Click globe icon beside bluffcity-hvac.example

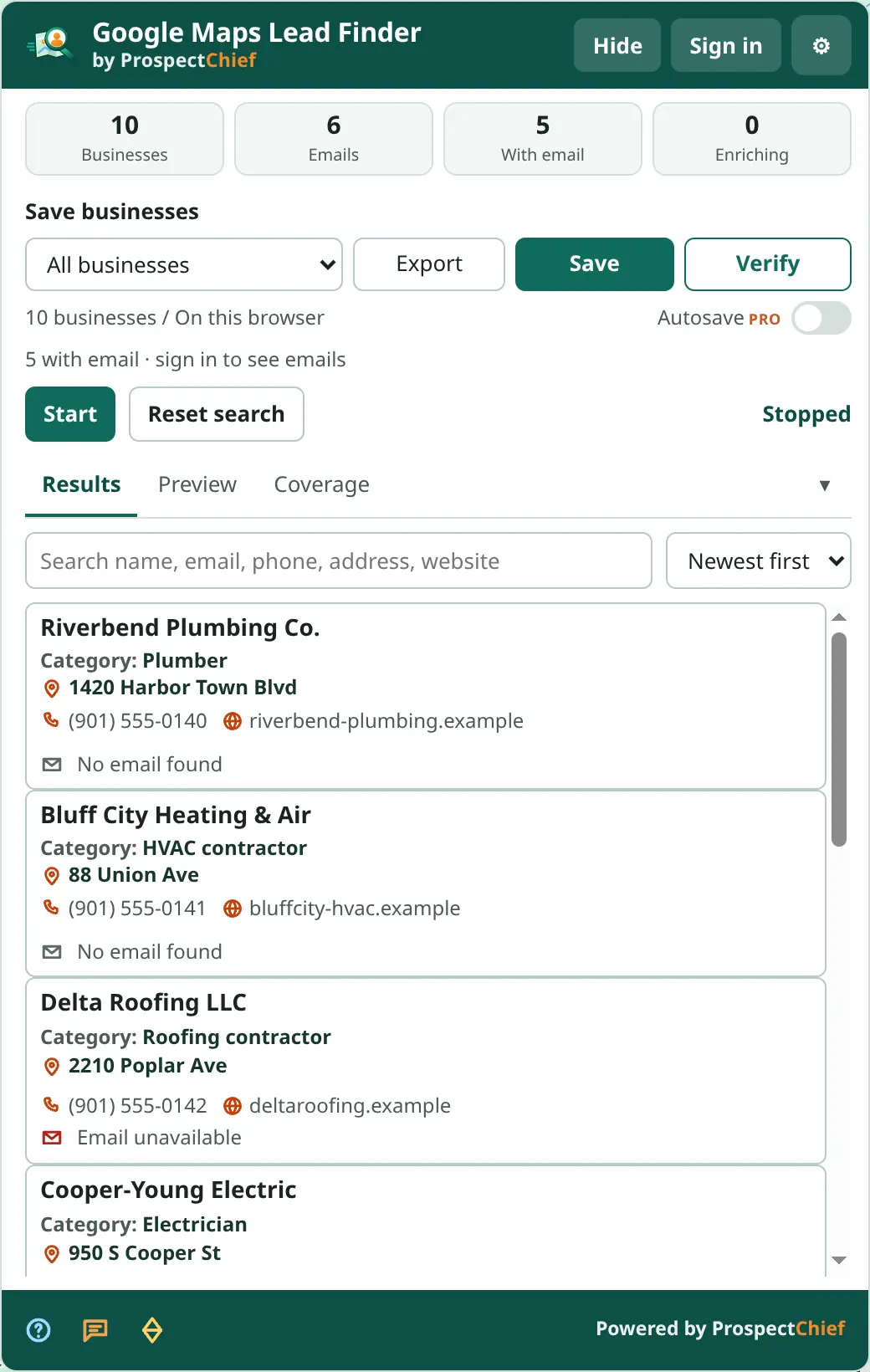(x=233, y=909)
